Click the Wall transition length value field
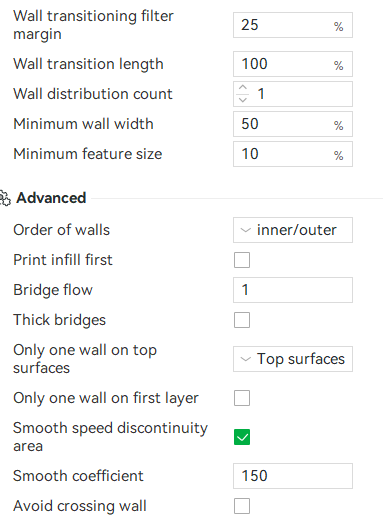 [293, 64]
